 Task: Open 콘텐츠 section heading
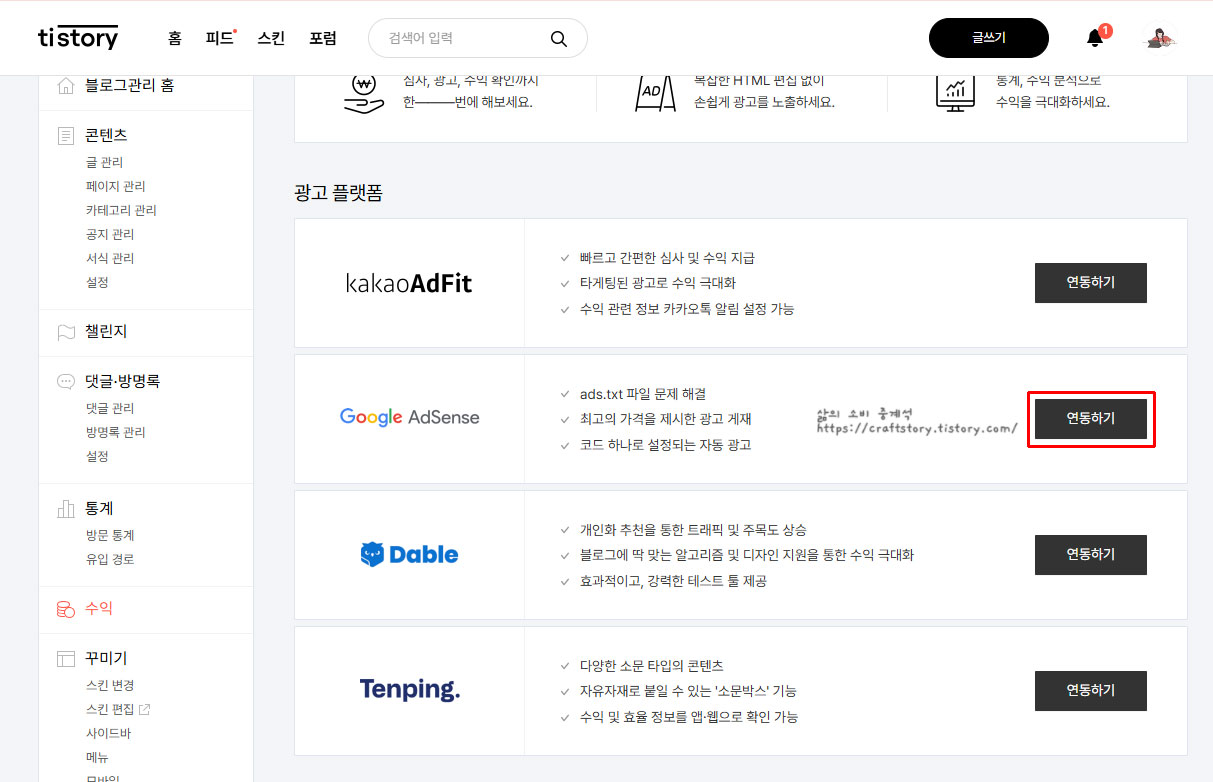[x=106, y=135]
